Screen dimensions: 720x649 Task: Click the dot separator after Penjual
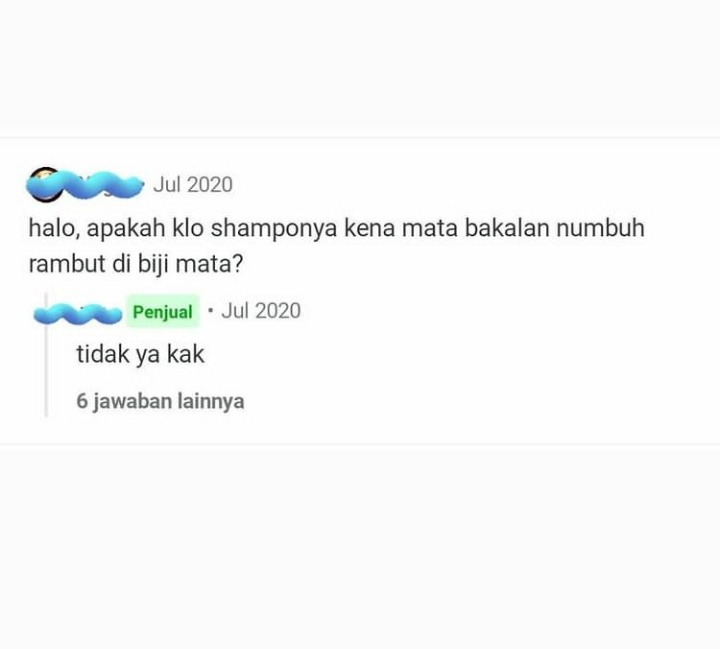coord(210,310)
